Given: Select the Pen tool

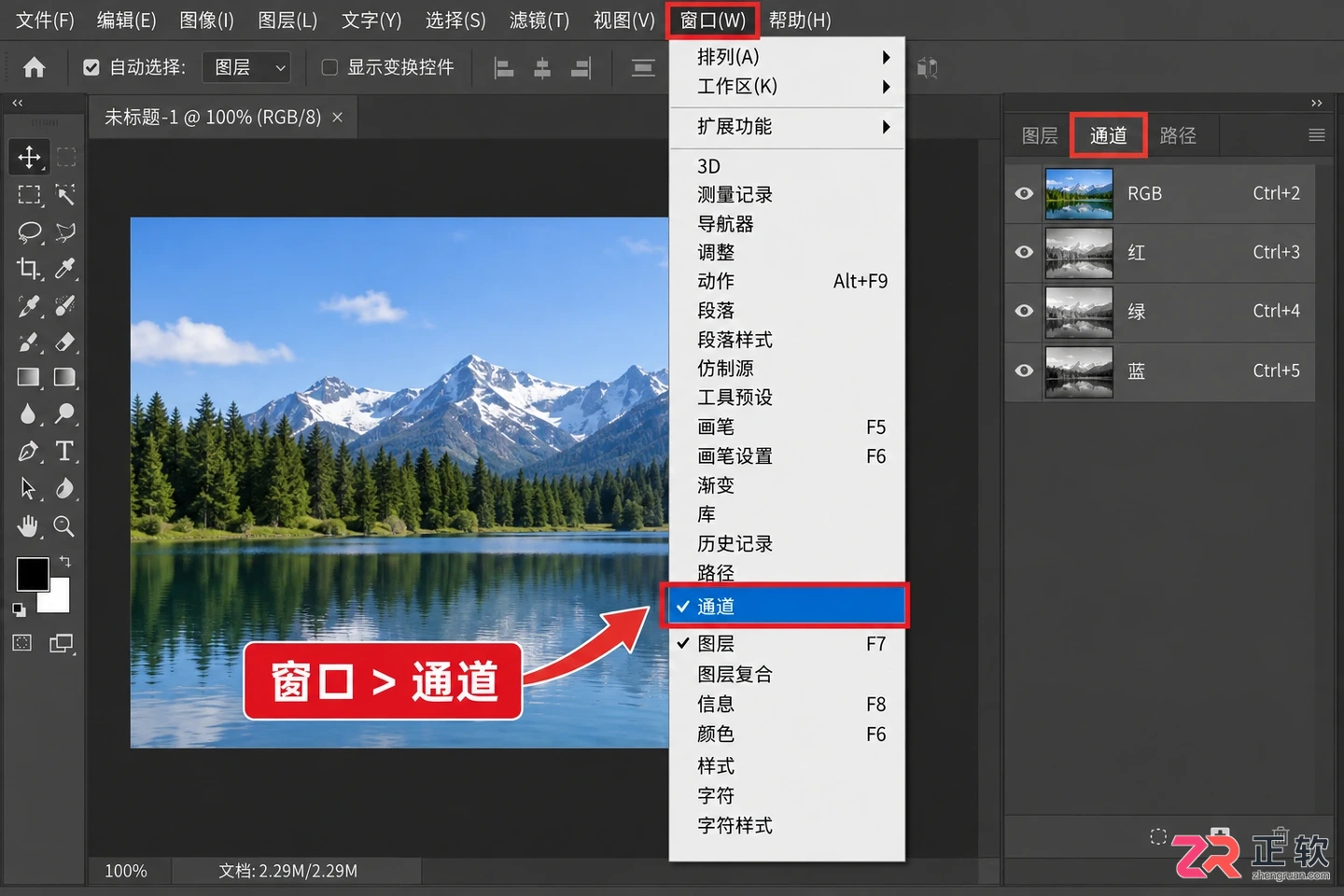Looking at the screenshot, I should coord(29,452).
